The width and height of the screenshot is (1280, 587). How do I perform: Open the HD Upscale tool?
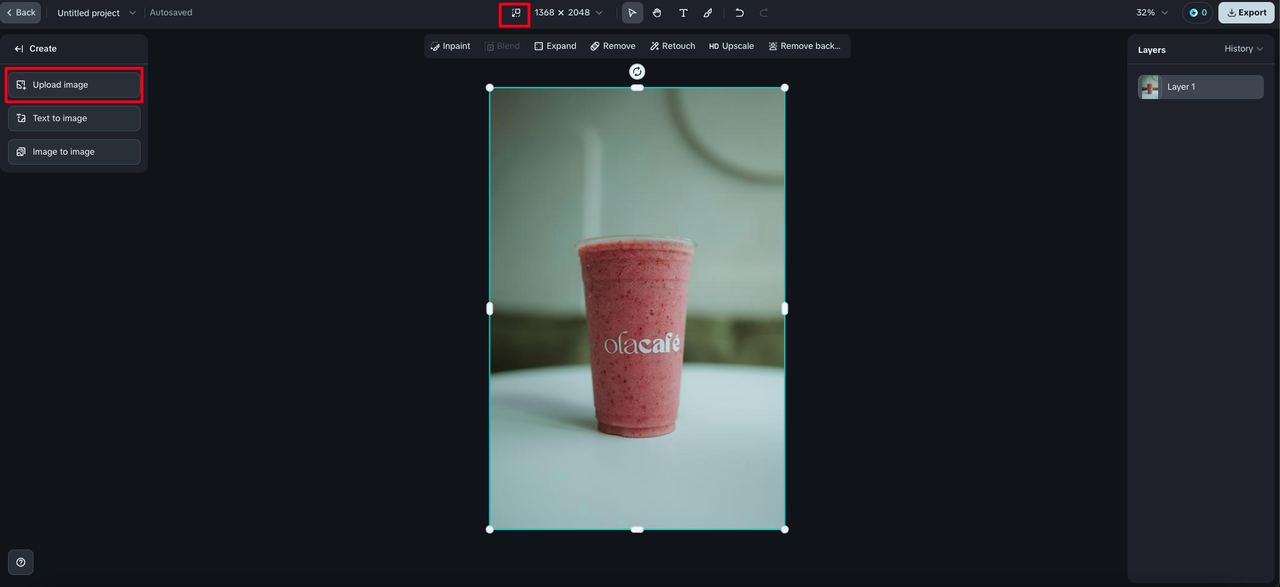point(731,46)
